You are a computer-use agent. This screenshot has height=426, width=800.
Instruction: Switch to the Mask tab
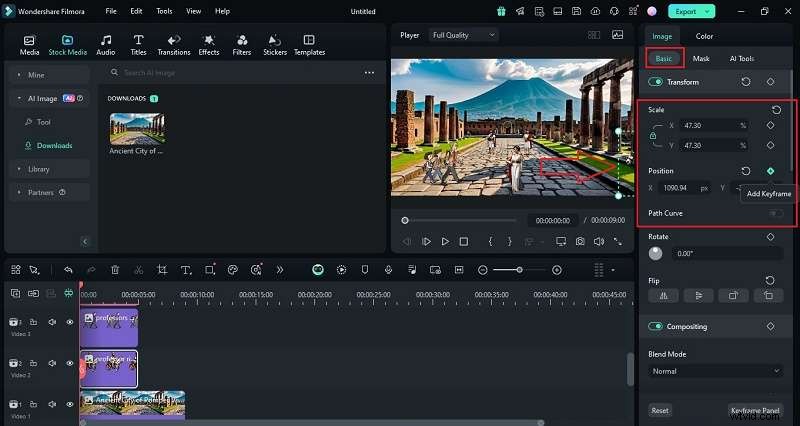pos(701,59)
